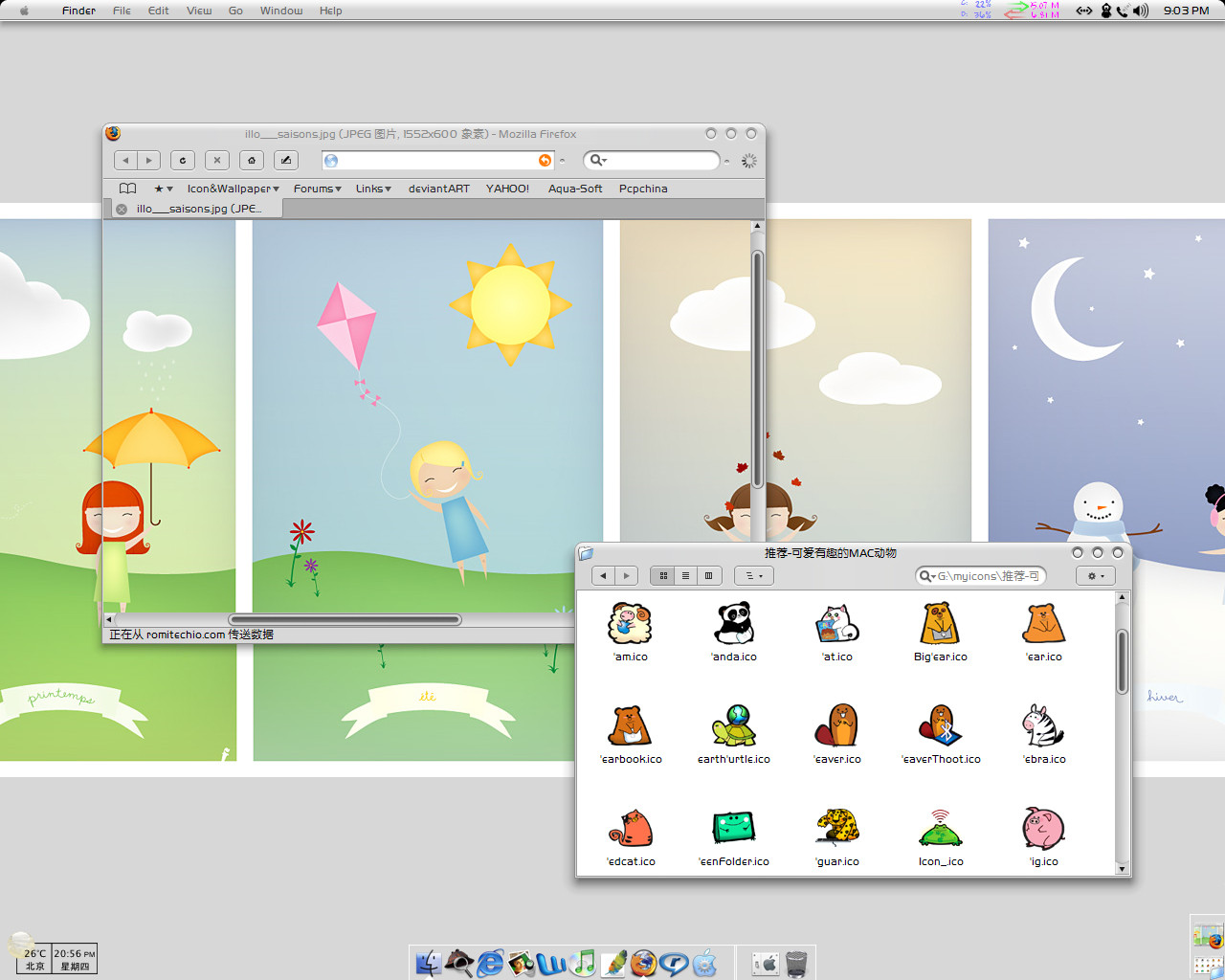Select the earth'urtle.ico file
The height and width of the screenshot is (980, 1225).
(x=734, y=735)
